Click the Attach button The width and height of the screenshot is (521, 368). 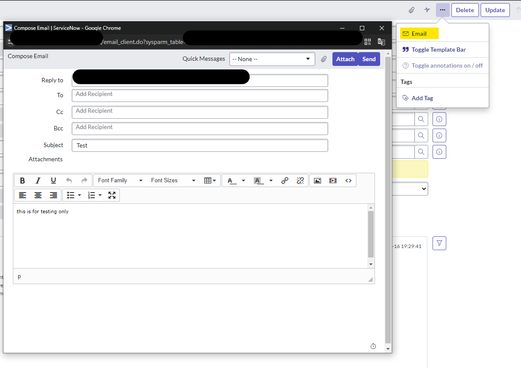[345, 59]
